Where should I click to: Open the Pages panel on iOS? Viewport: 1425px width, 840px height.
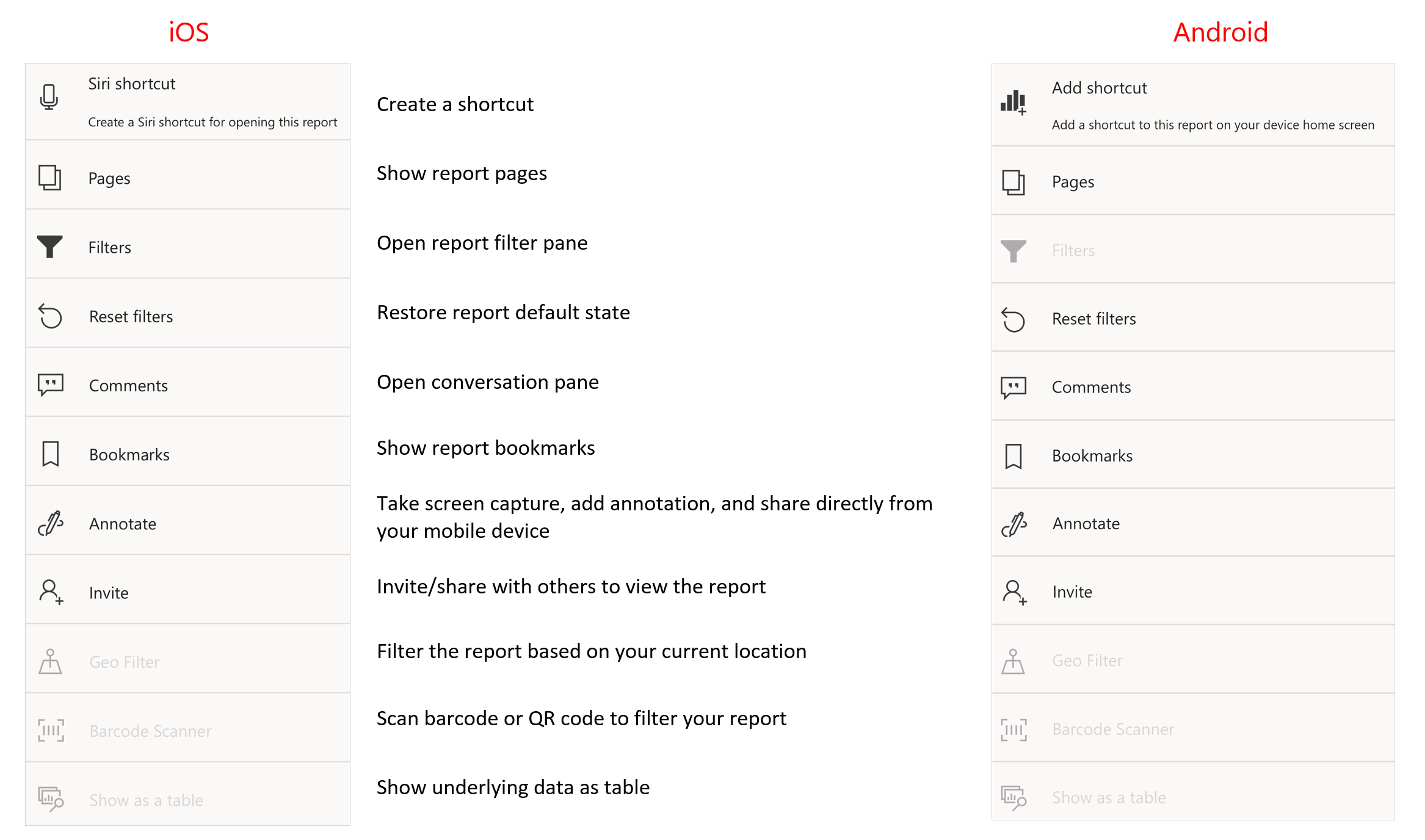tap(188, 177)
